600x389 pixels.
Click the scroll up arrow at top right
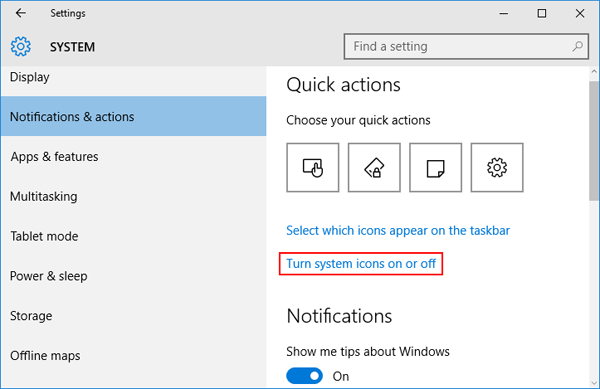[x=594, y=72]
